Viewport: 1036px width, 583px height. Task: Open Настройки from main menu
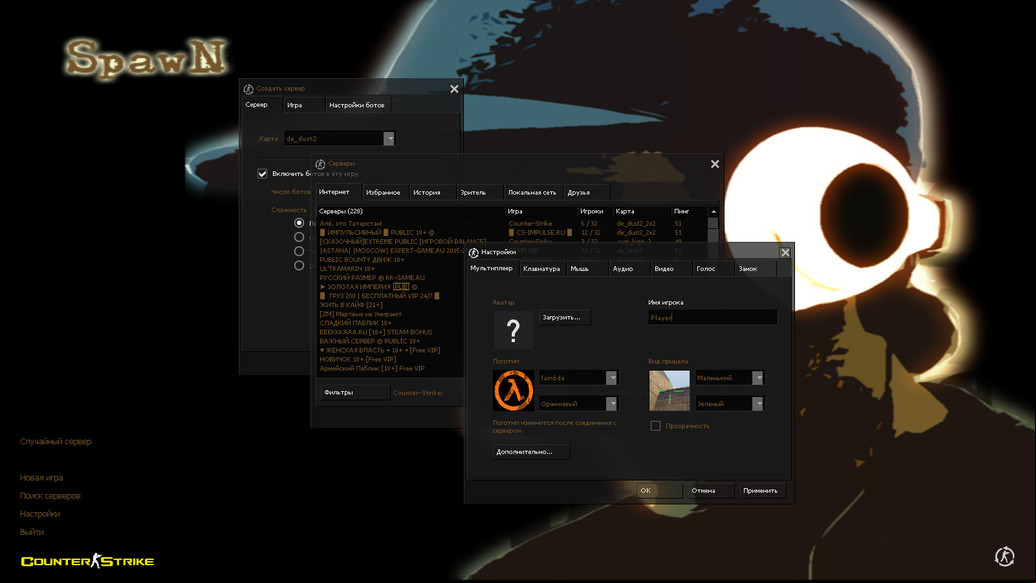[40, 514]
